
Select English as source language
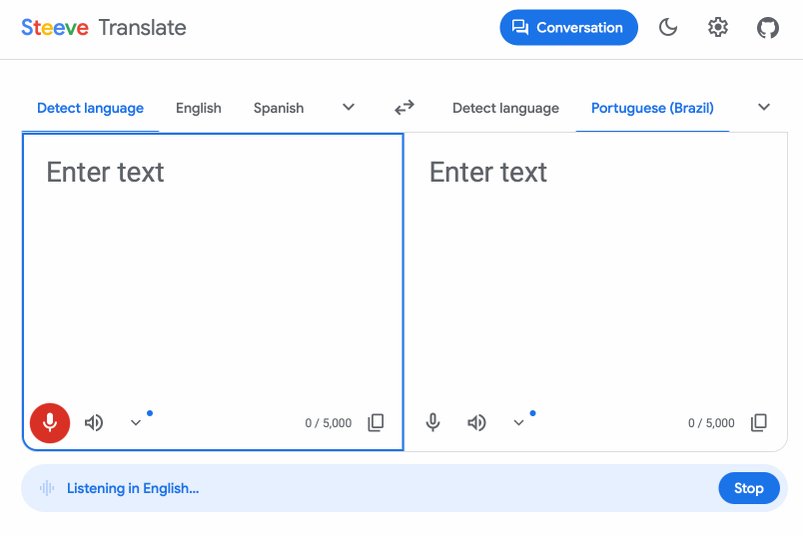click(199, 108)
